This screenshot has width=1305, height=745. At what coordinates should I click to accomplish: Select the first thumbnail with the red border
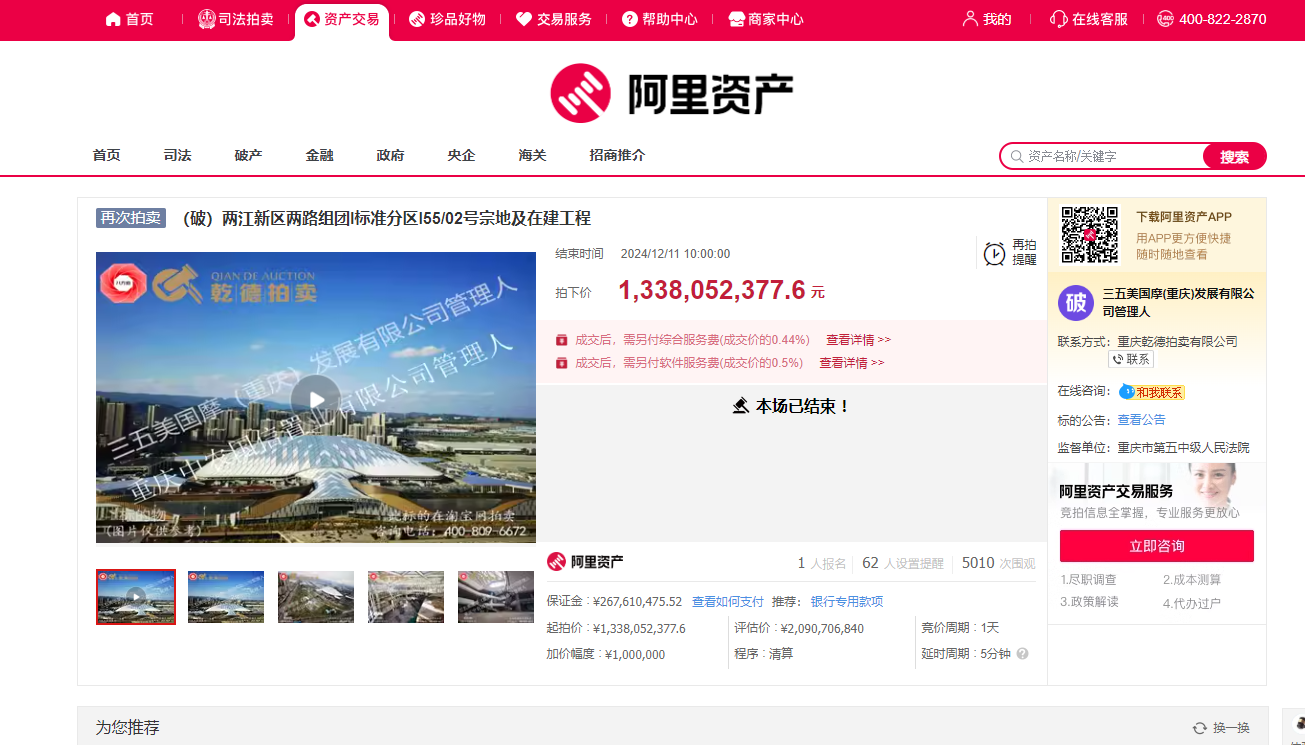click(136, 597)
